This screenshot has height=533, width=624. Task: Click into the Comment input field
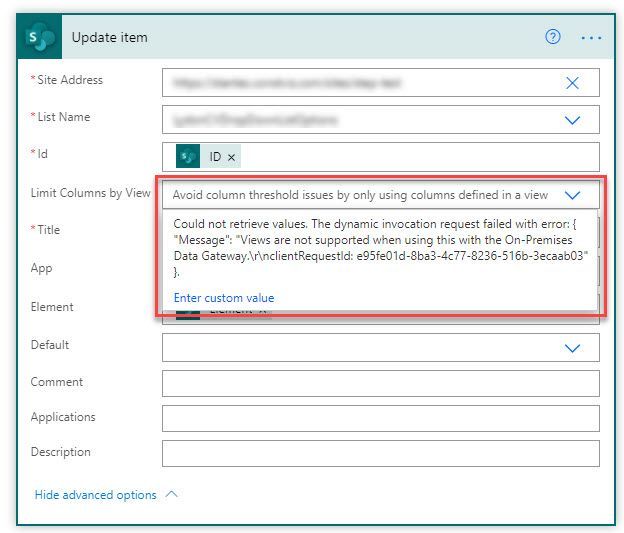[380, 383]
